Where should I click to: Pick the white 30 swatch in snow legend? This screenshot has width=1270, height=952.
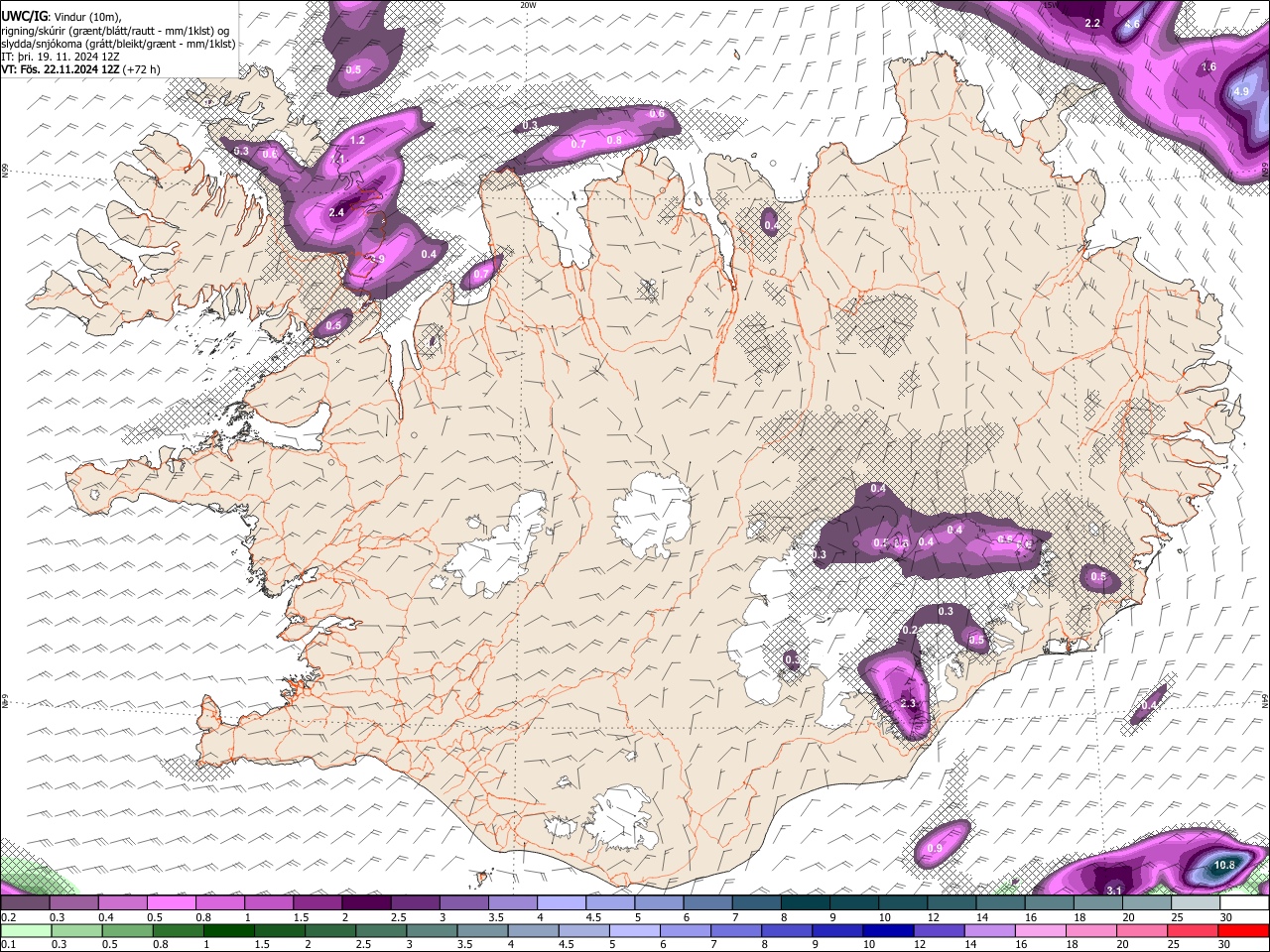[1244, 903]
